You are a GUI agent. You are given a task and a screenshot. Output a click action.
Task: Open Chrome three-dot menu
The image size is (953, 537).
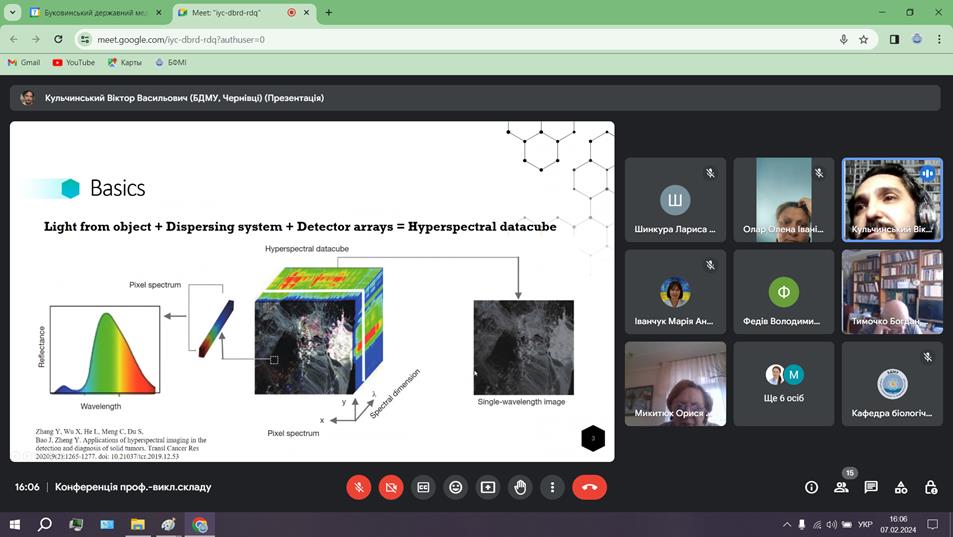939,39
